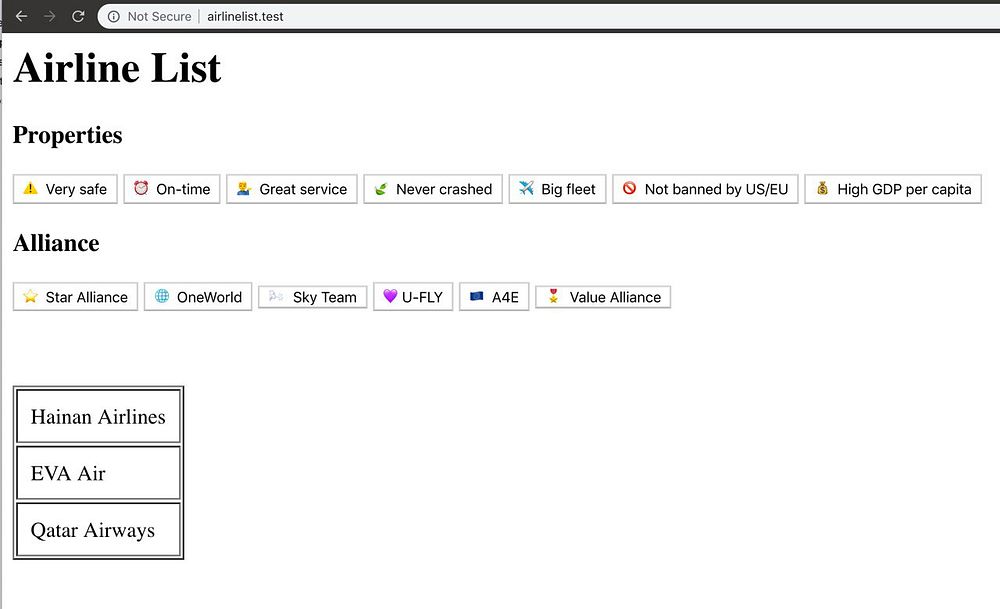The height and width of the screenshot is (609, 1000).
Task: Toggle the Very safe property filter
Action: (65, 189)
